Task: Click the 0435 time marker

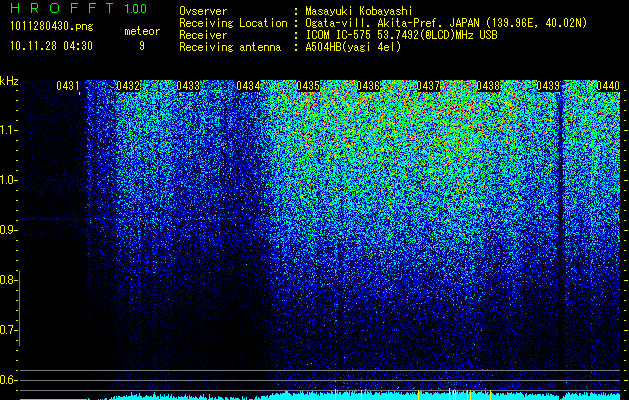Action: coord(308,86)
